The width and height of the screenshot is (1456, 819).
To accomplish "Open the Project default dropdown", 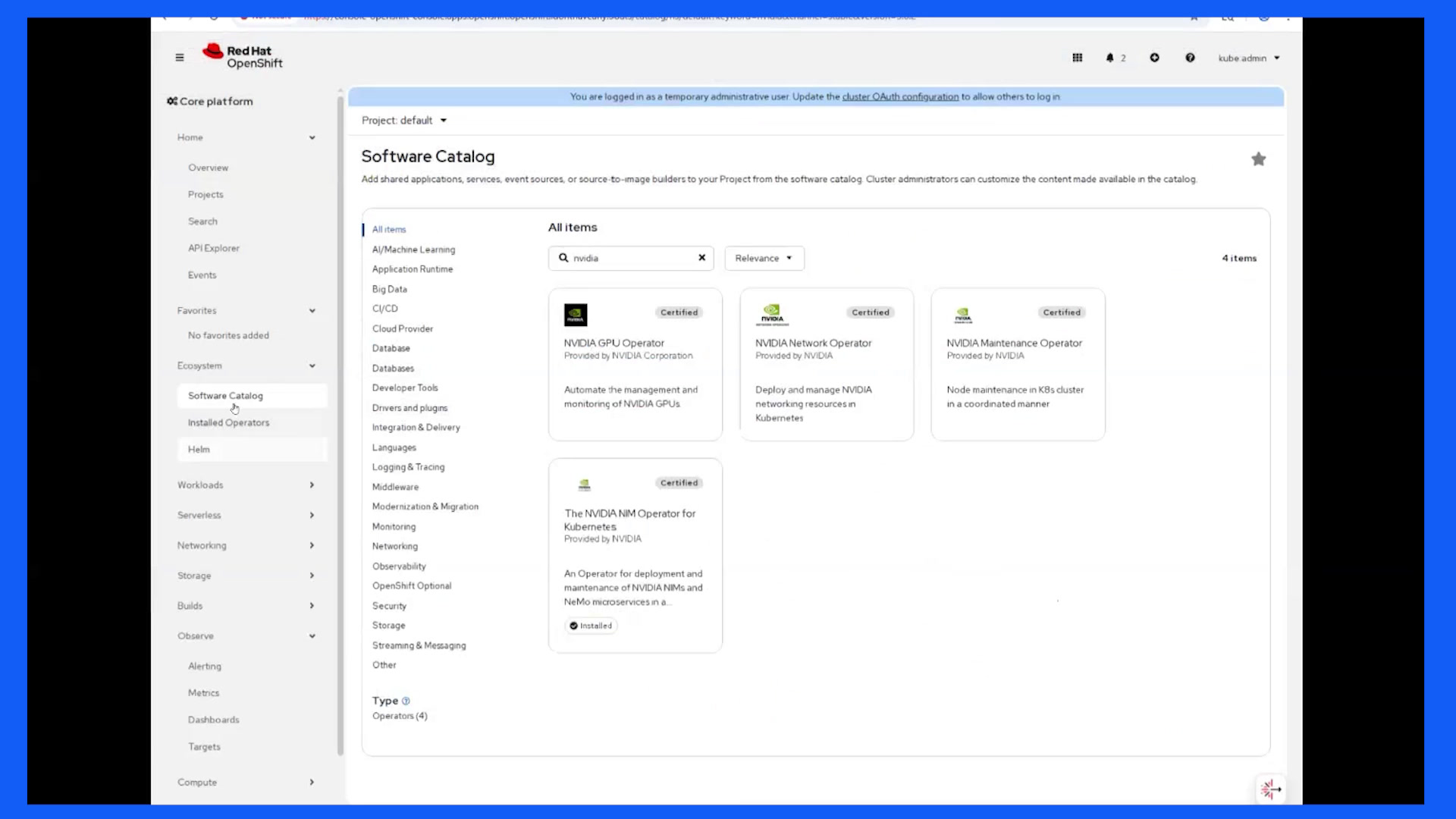I will tap(404, 121).
